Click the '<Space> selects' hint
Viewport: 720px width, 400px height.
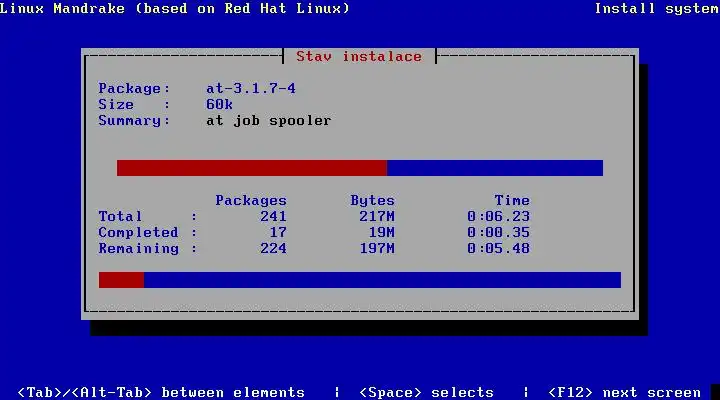point(427,392)
